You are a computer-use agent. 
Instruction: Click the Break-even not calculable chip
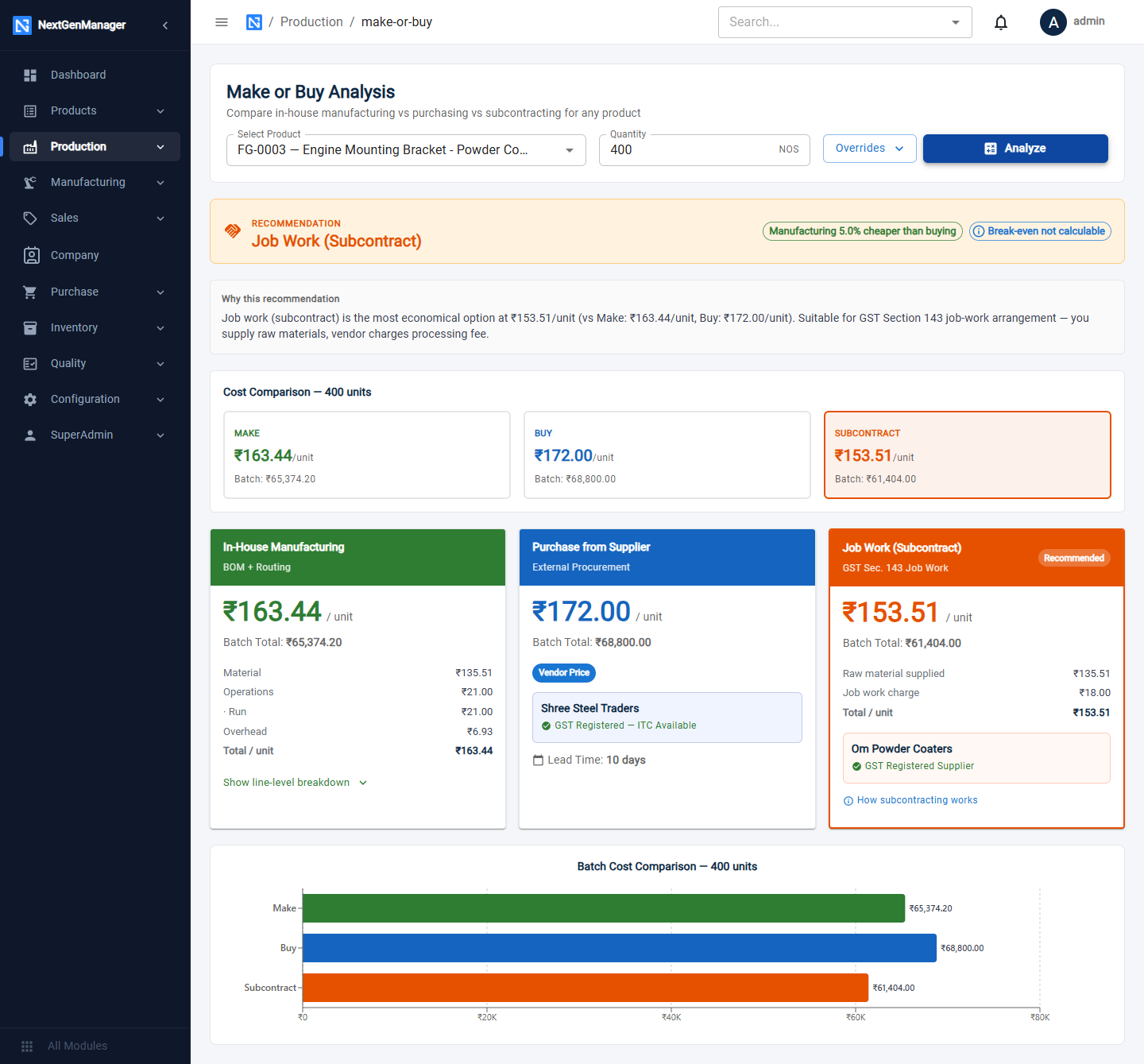click(x=1040, y=231)
